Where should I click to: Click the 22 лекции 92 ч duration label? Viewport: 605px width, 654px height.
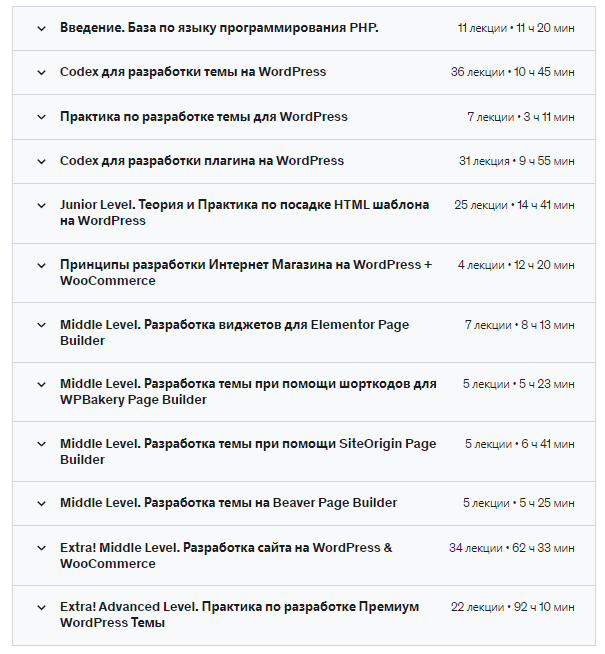512,608
